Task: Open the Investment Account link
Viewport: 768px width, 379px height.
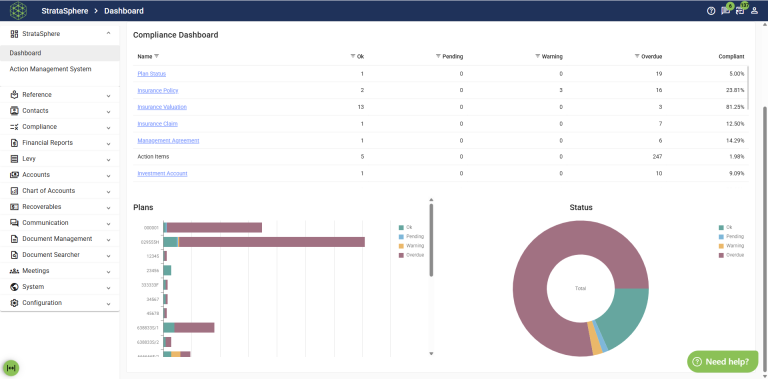Action: coord(163,174)
